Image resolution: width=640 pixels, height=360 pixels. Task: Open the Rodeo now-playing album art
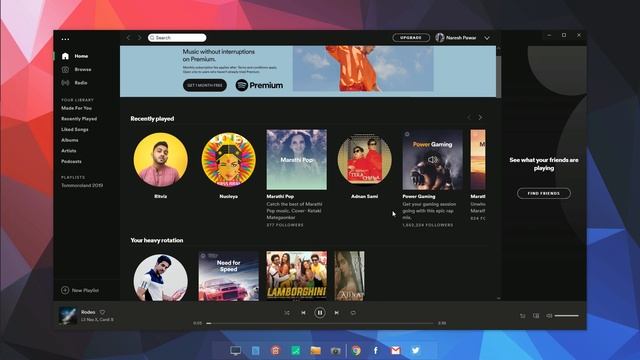coord(67,316)
